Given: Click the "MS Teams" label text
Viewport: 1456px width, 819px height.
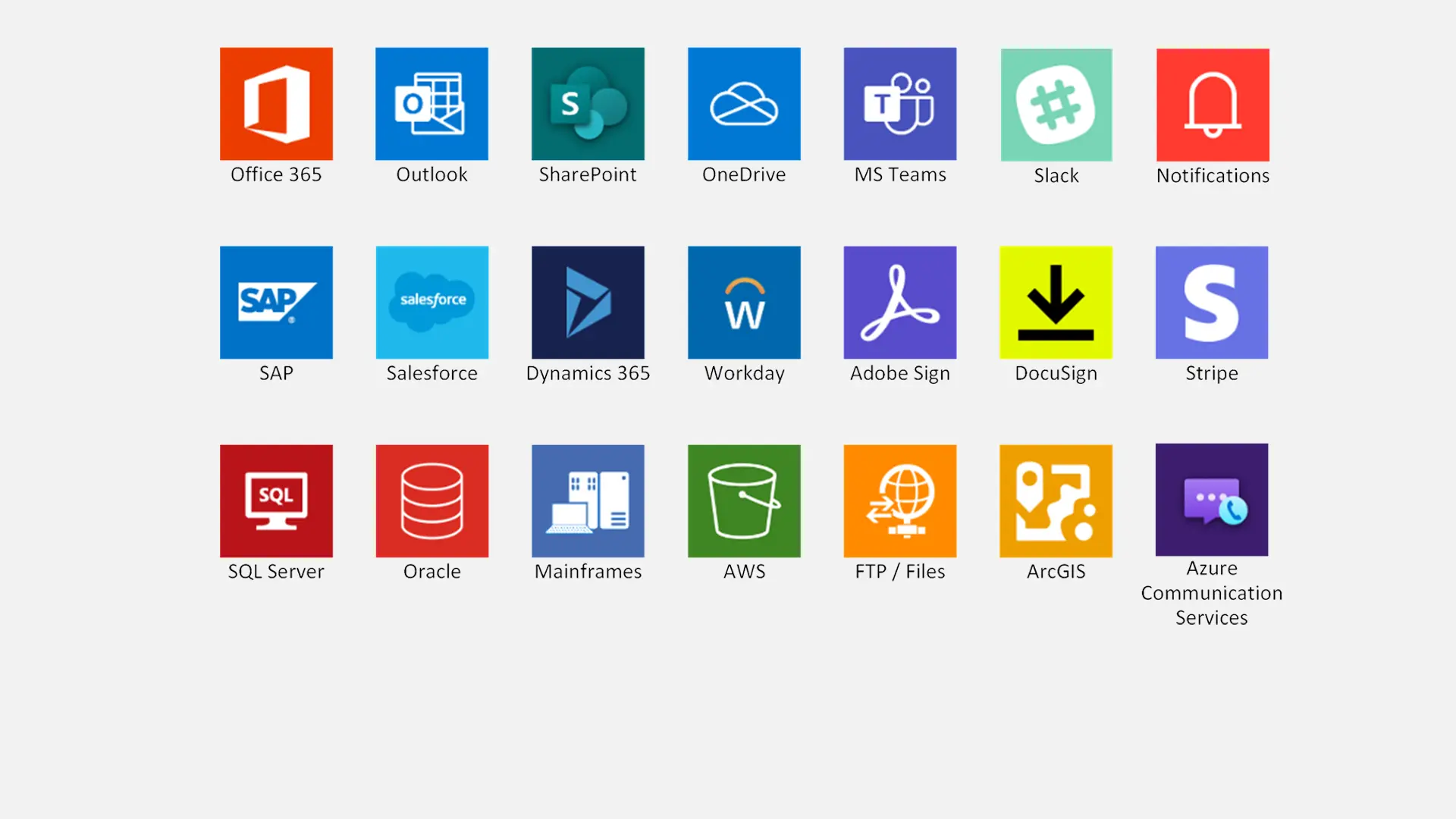Looking at the screenshot, I should coord(900,174).
